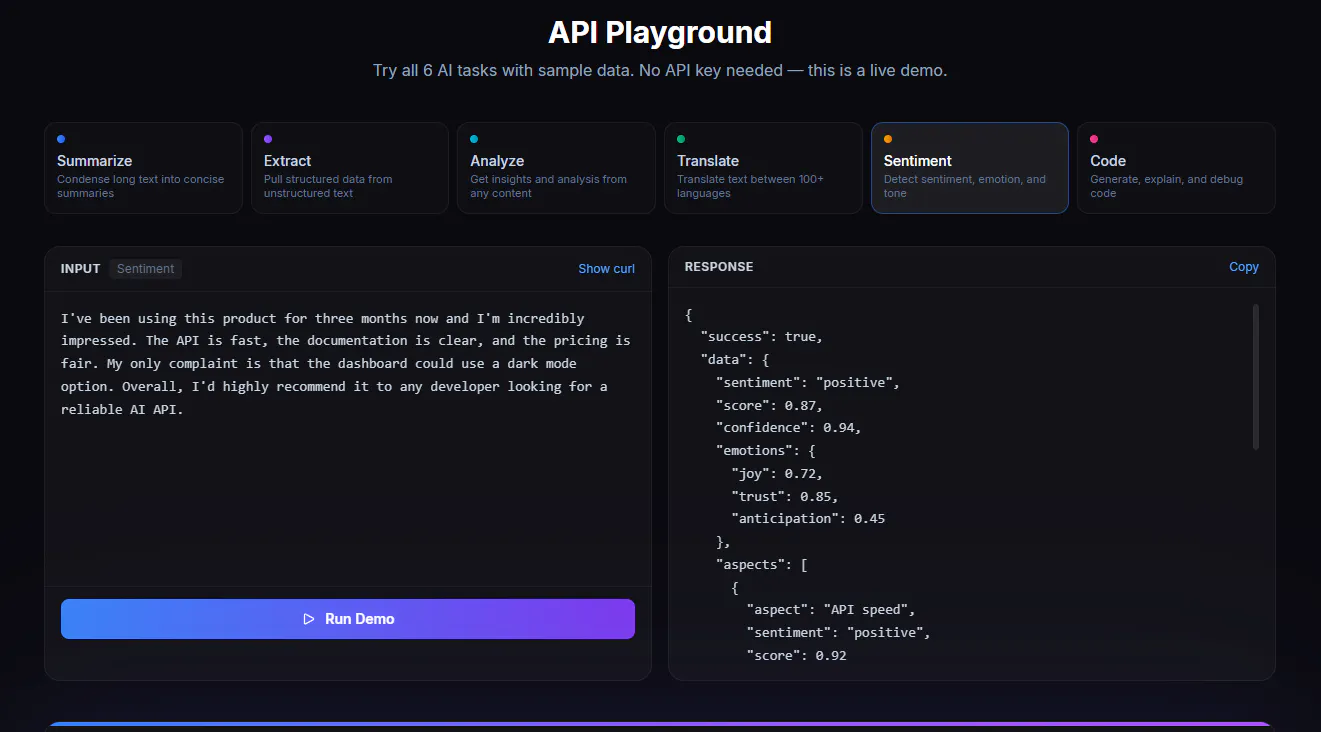The height and width of the screenshot is (732, 1321).
Task: Click the pink dot on Code card
Action: pos(1094,139)
